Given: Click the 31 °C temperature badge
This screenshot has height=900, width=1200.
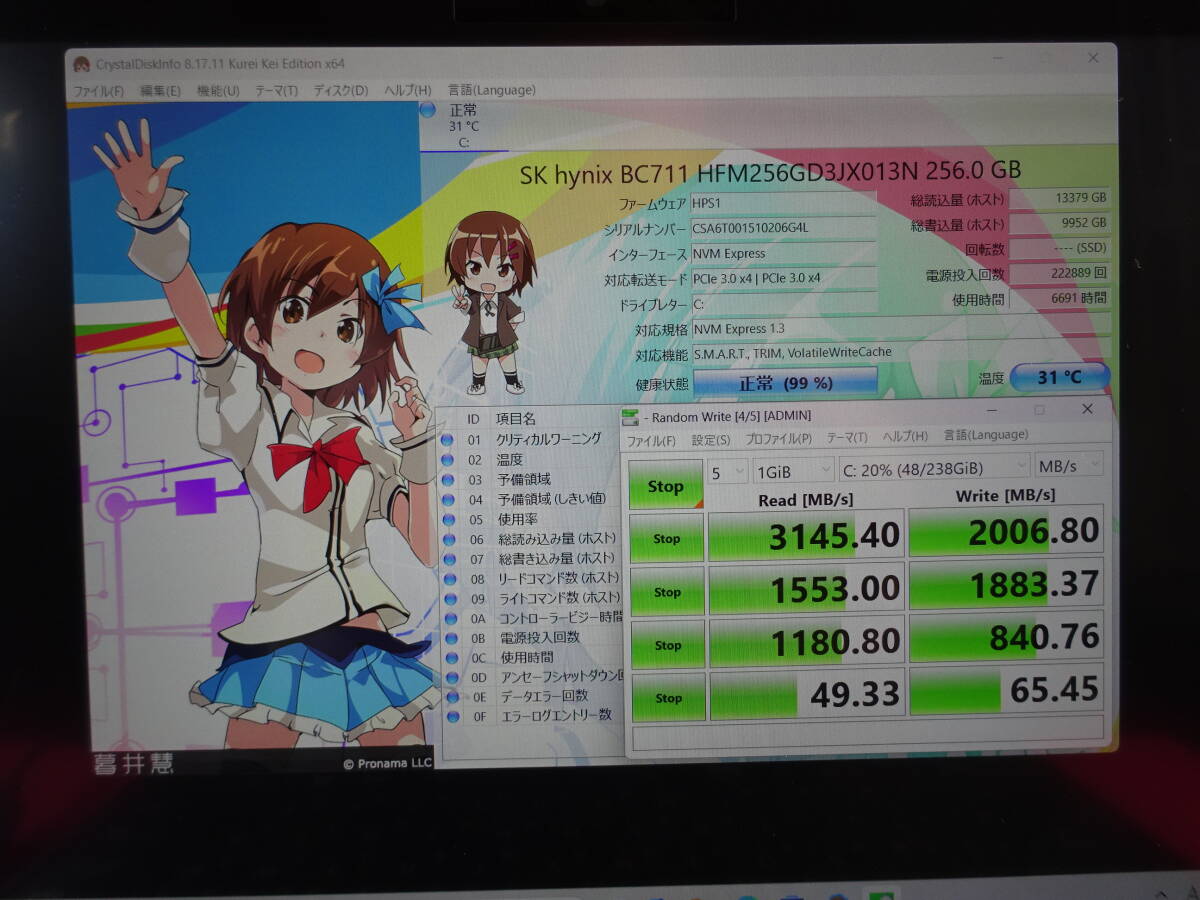Looking at the screenshot, I should pyautogui.click(x=1060, y=377).
